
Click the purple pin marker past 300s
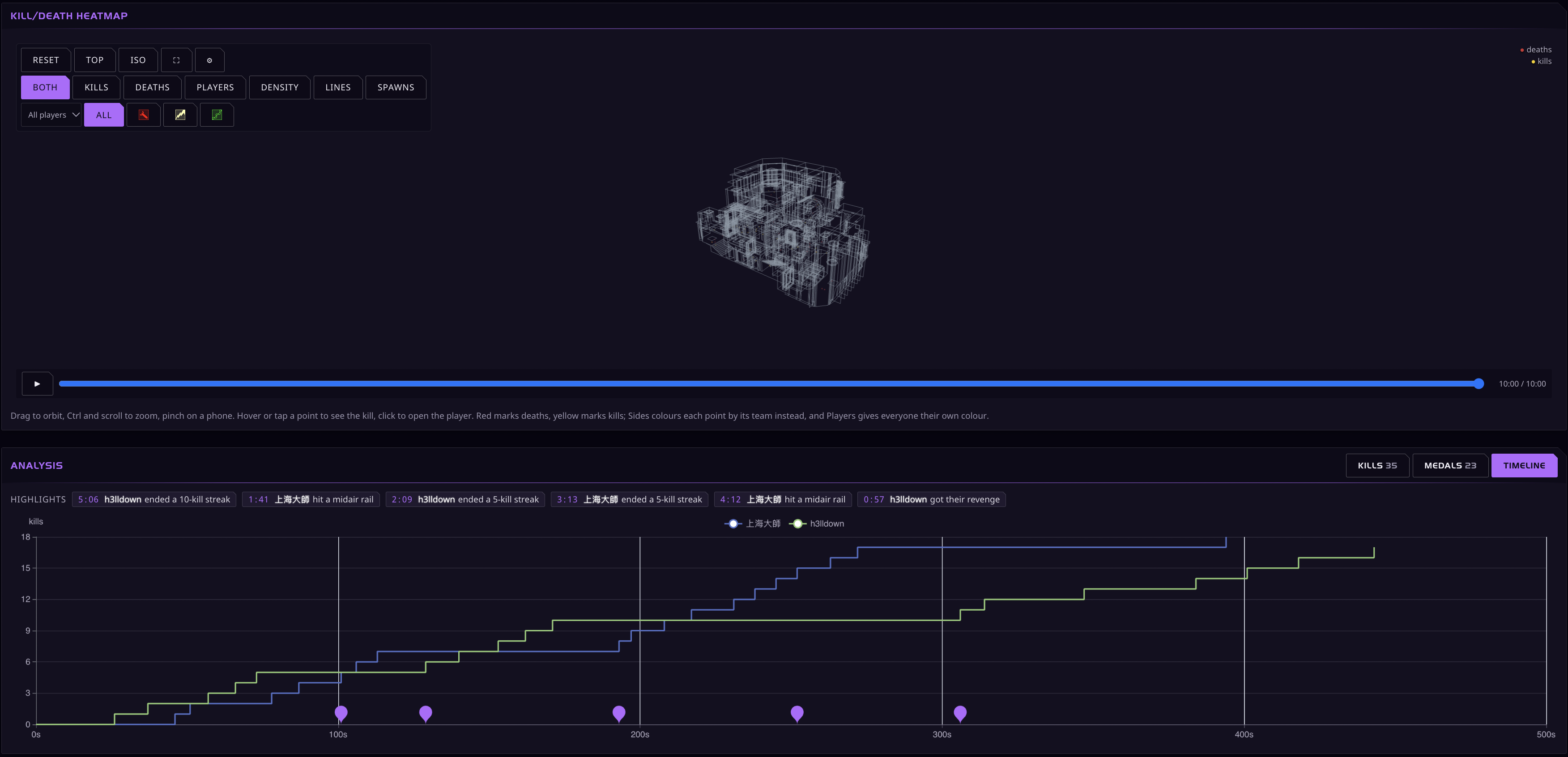click(x=960, y=713)
